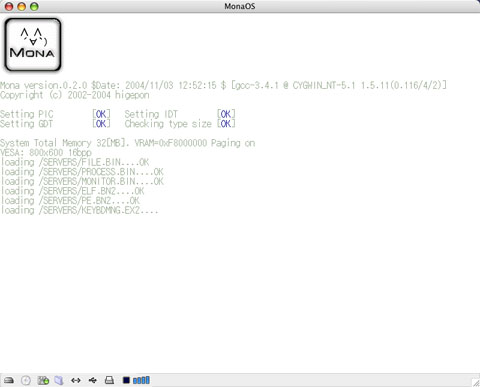480x387 pixels.
Task: Open the shared folders icon
Action: (x=59, y=380)
